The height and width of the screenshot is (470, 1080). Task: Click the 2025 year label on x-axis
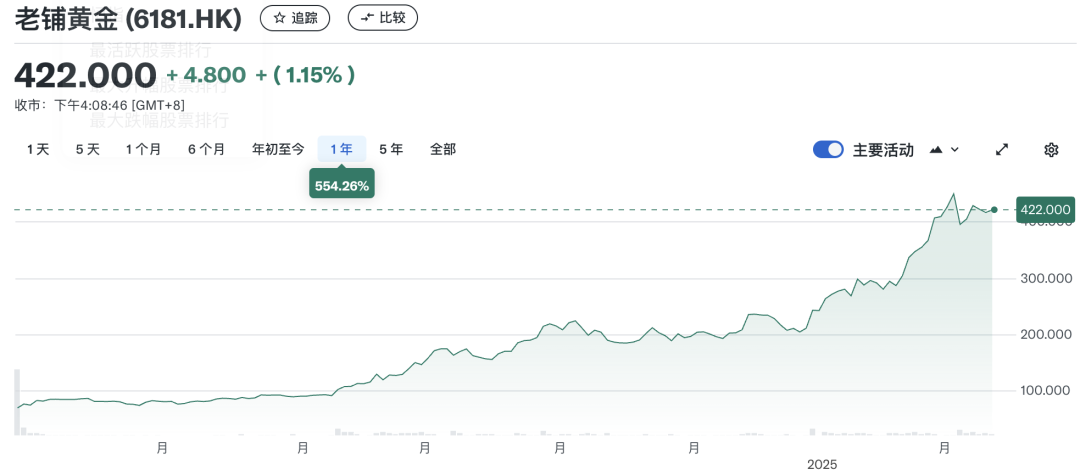pyautogui.click(x=821, y=464)
